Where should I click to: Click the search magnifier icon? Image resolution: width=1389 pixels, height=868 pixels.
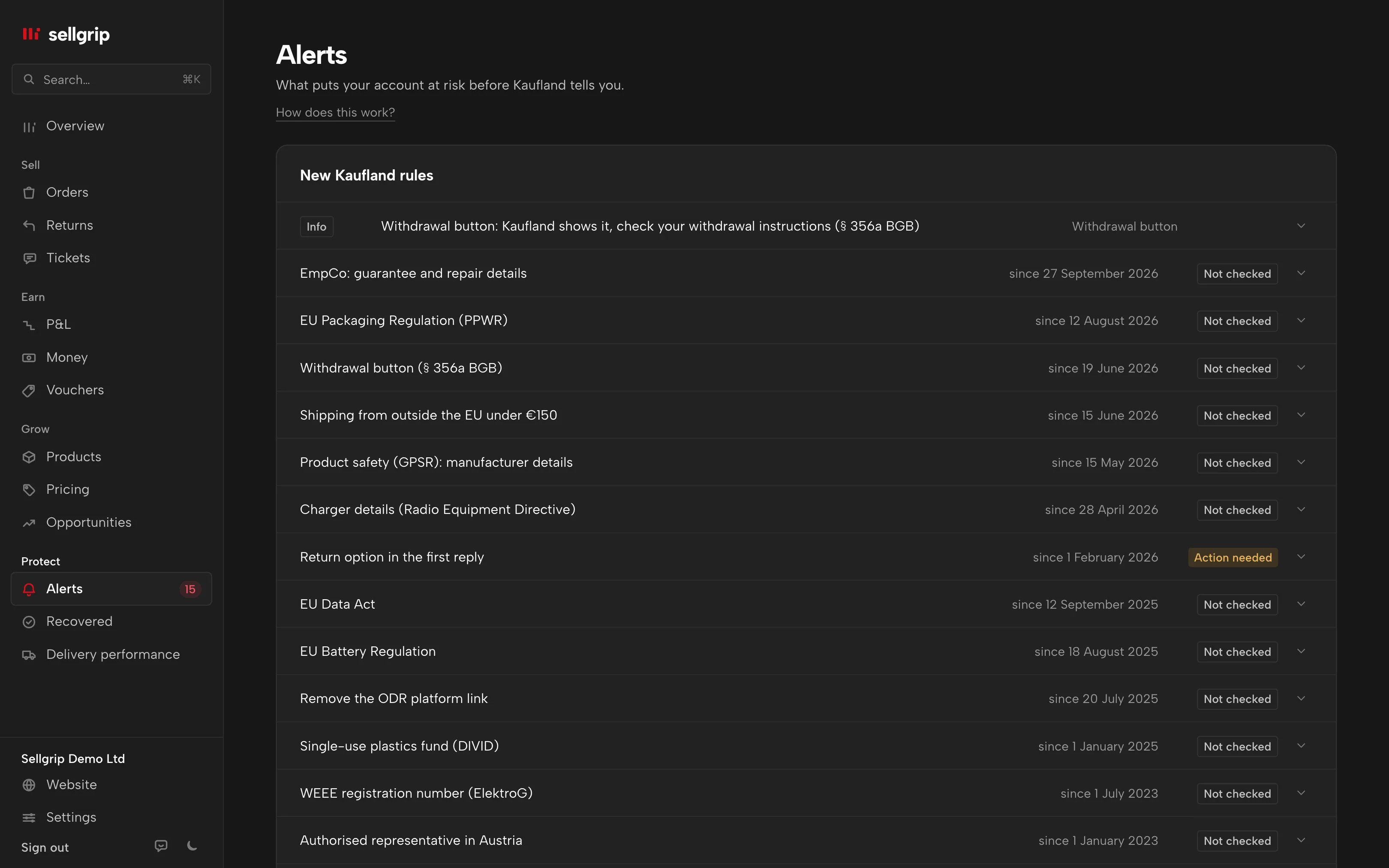pyautogui.click(x=29, y=79)
